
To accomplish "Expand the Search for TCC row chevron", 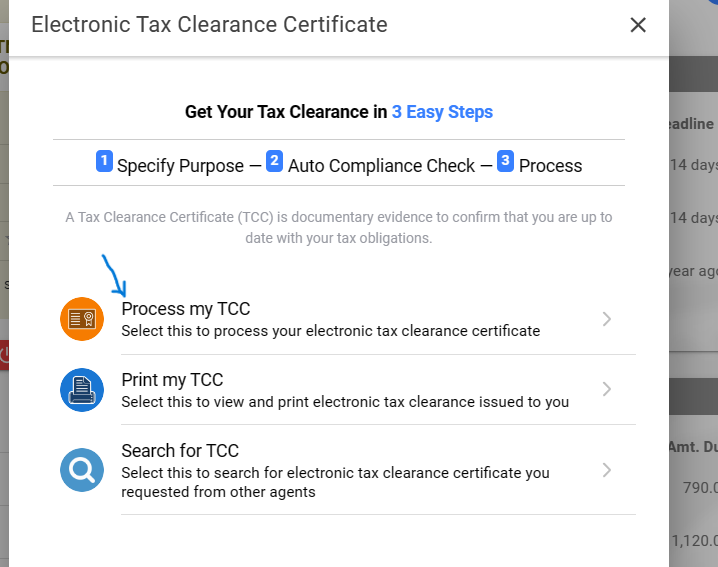I will [607, 470].
